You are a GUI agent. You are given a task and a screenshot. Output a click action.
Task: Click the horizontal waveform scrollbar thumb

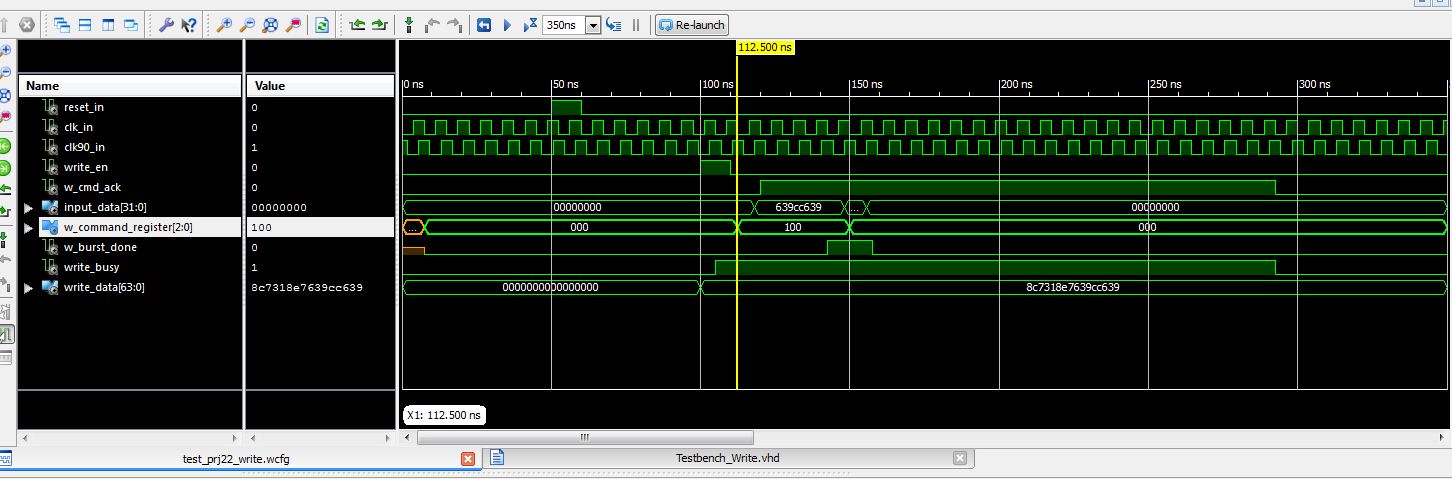(585, 437)
